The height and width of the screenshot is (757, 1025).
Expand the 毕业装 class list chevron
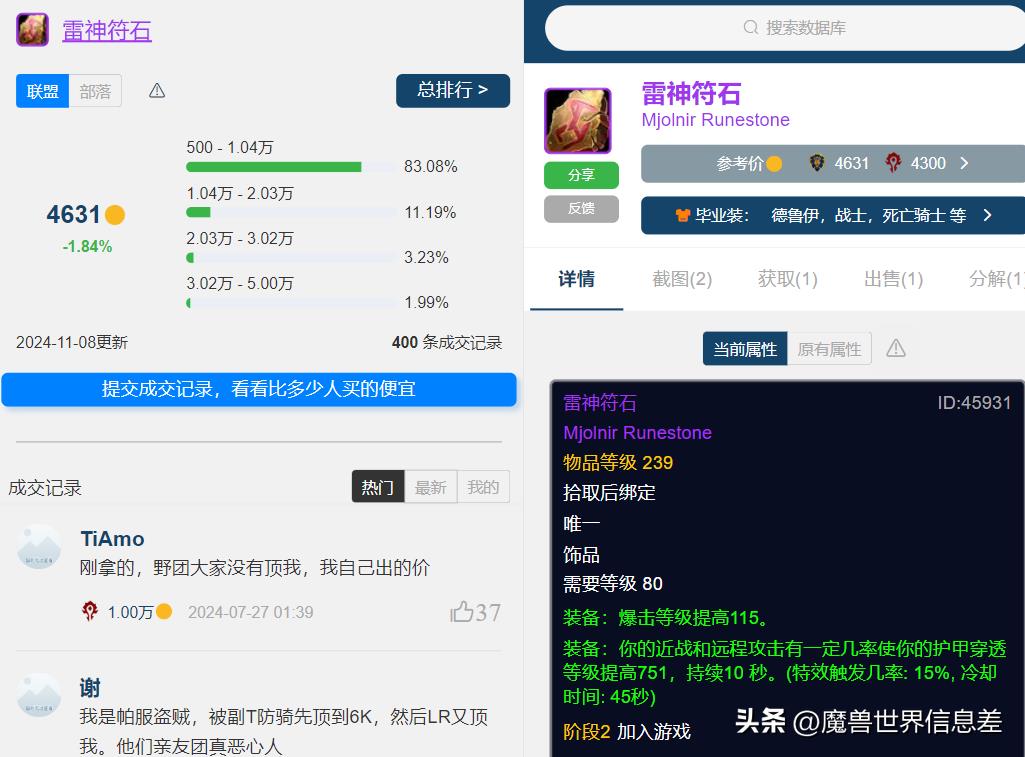pyautogui.click(x=987, y=215)
